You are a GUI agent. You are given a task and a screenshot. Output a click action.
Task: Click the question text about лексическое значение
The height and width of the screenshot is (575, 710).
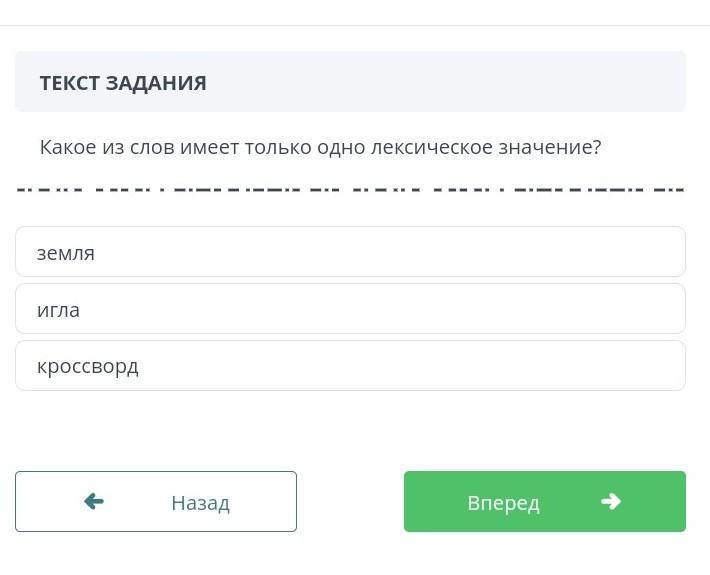pos(320,147)
